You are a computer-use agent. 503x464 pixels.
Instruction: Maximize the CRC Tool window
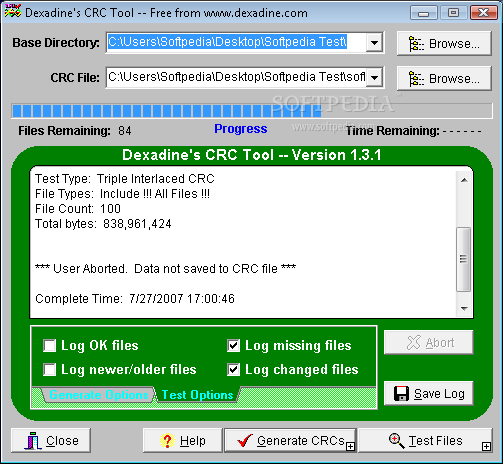click(x=453, y=13)
